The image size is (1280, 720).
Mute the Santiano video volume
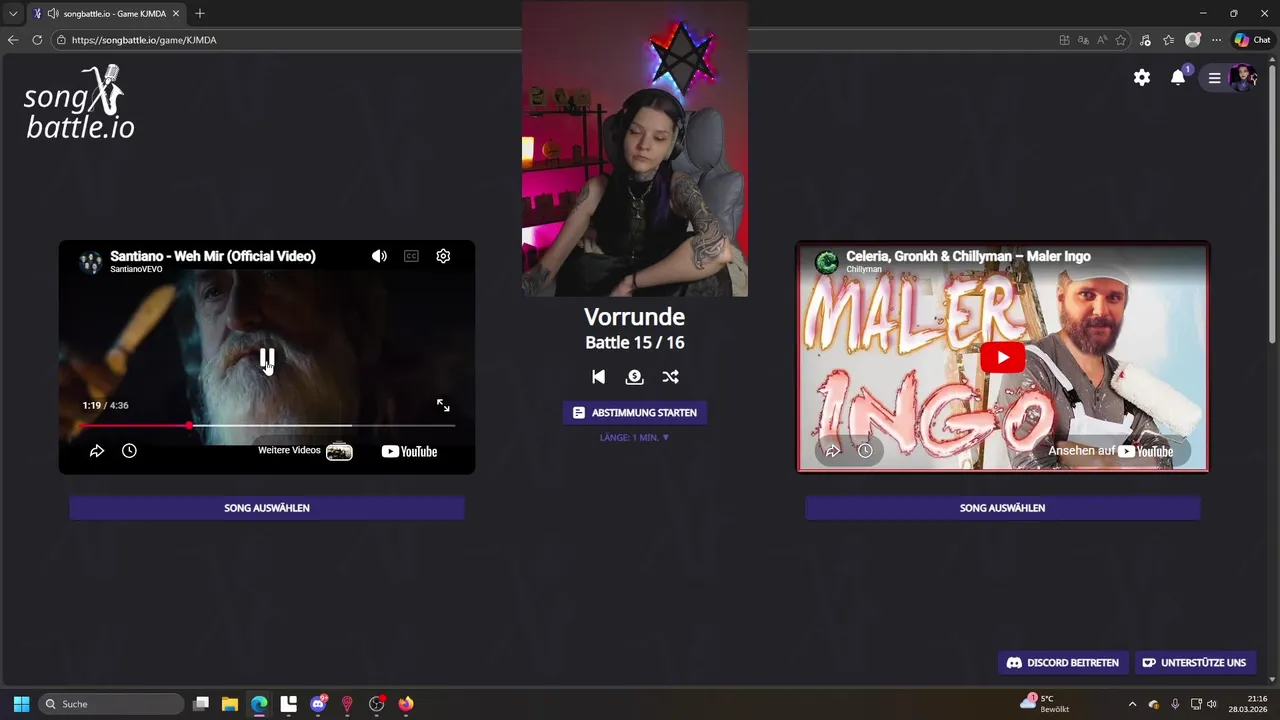[x=379, y=256]
